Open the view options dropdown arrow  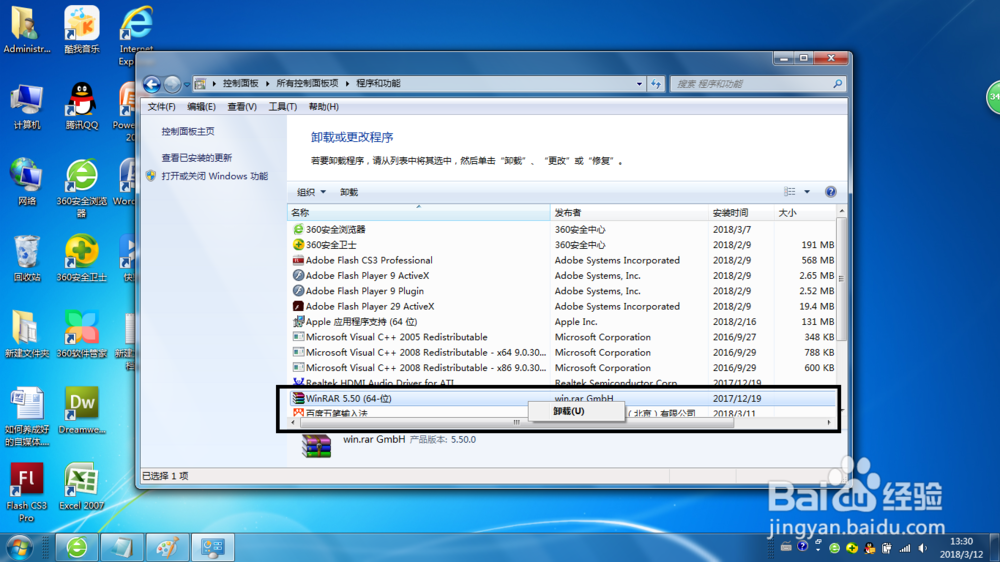coord(807,192)
